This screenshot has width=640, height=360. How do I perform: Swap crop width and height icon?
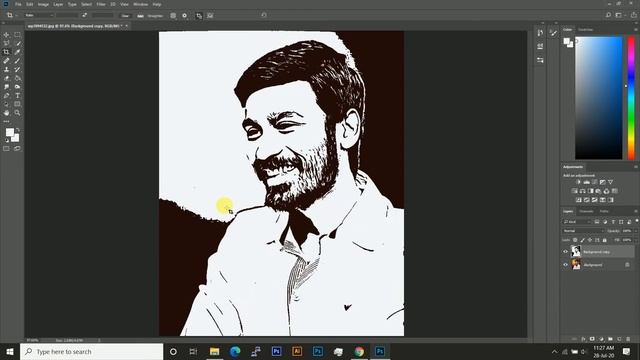(84, 16)
